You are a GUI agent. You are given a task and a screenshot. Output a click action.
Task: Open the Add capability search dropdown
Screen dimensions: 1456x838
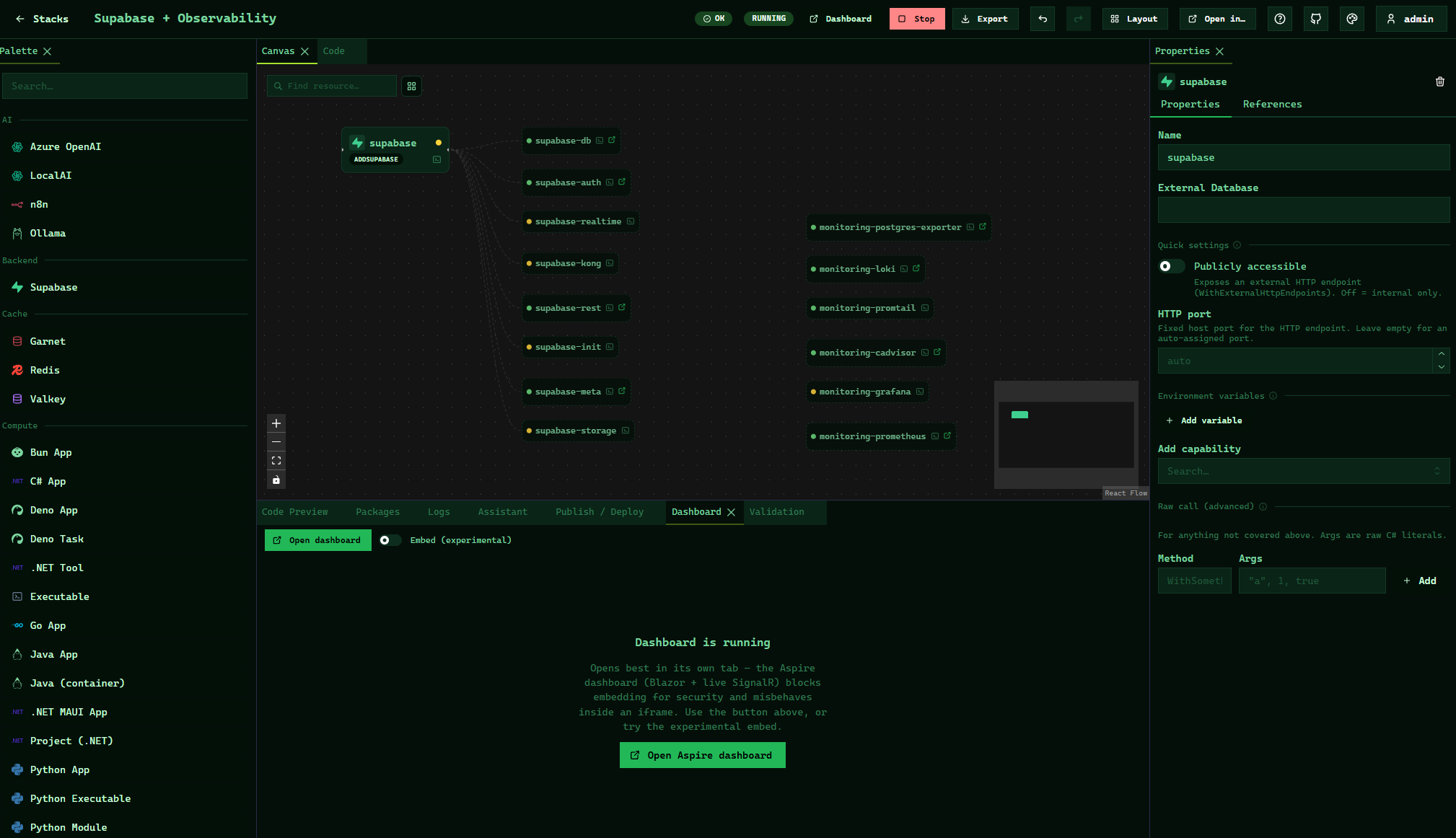tap(1304, 471)
